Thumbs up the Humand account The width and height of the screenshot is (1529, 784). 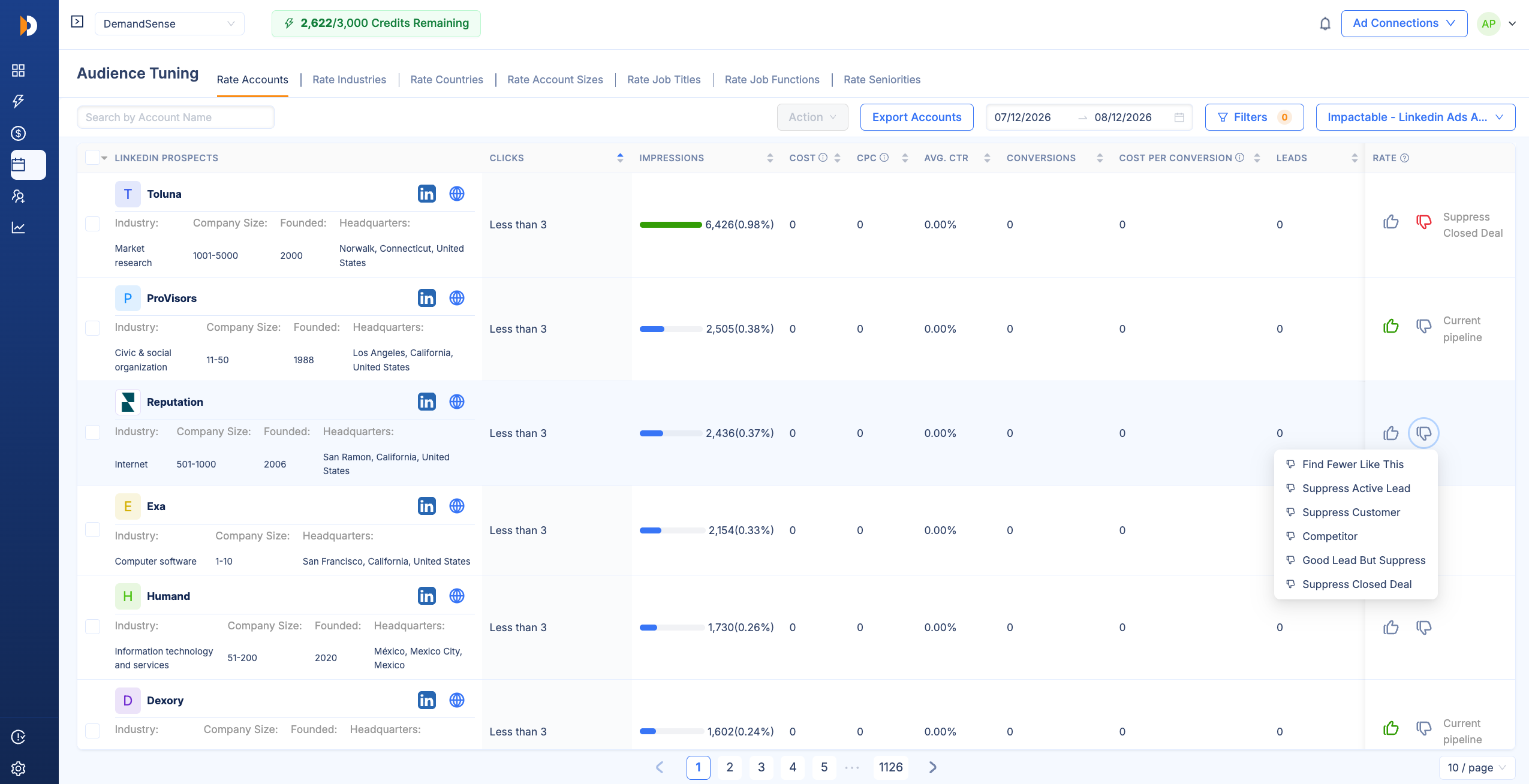click(1391, 628)
